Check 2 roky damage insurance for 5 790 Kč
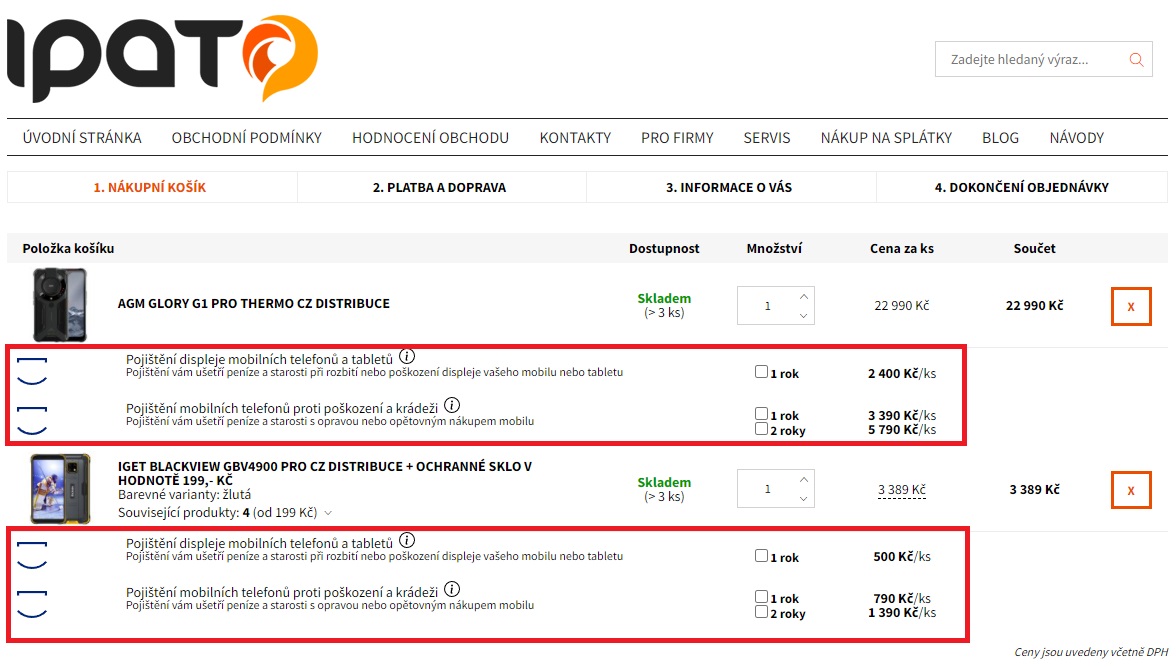The image size is (1176, 667). [761, 428]
